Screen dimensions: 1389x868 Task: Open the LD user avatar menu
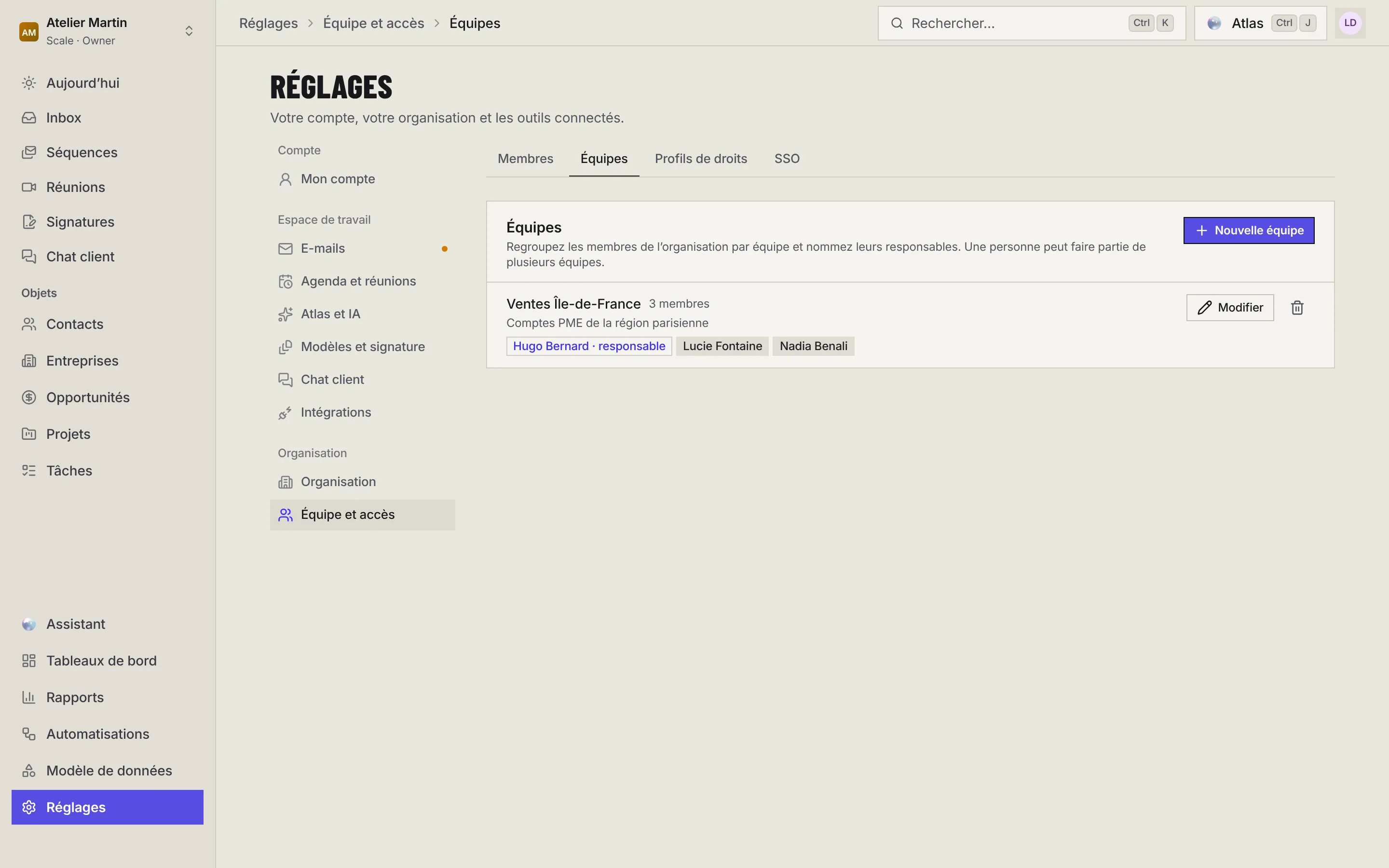pos(1350,24)
